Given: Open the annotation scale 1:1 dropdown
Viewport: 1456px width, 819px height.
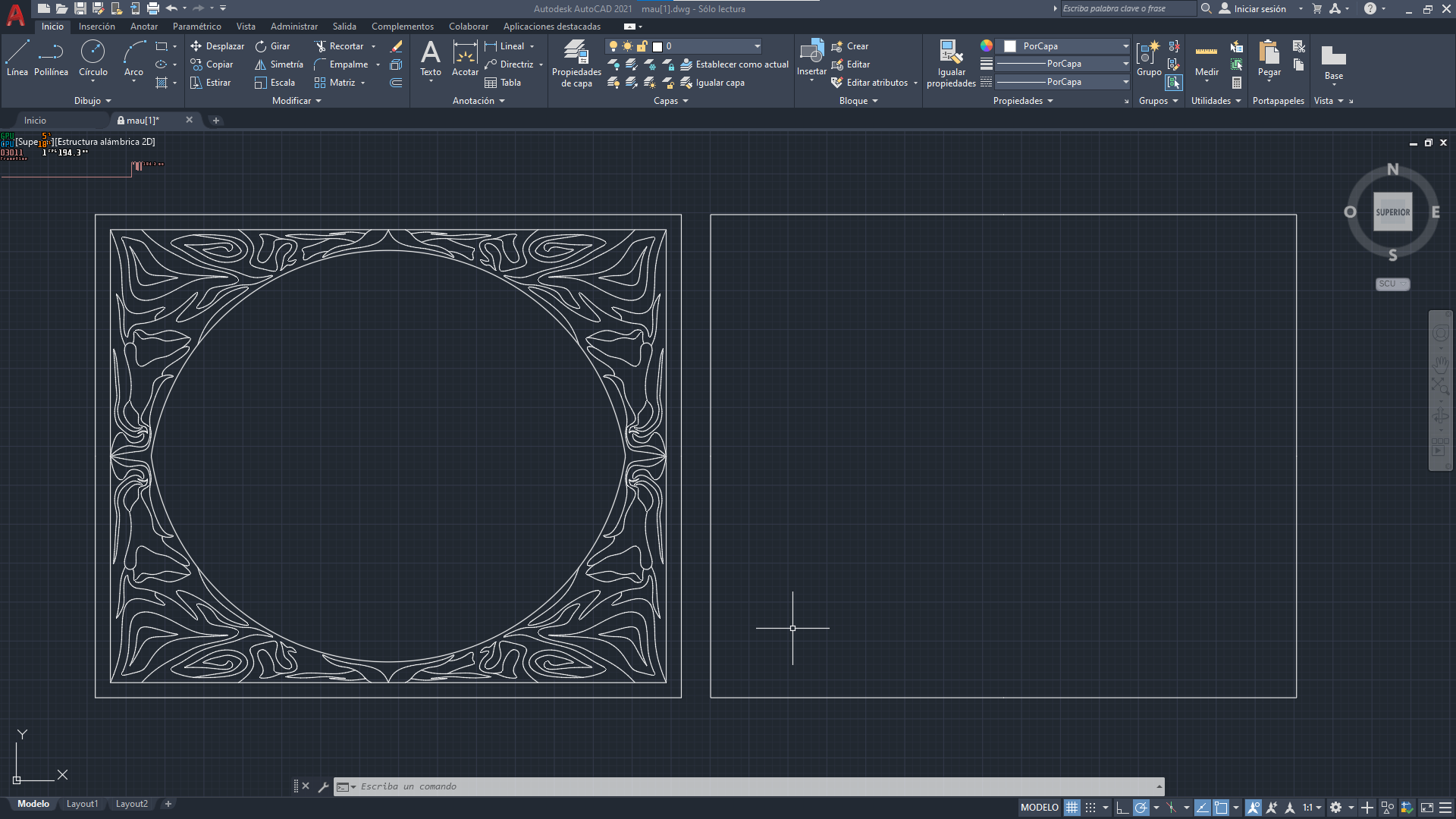Looking at the screenshot, I should point(1312,808).
